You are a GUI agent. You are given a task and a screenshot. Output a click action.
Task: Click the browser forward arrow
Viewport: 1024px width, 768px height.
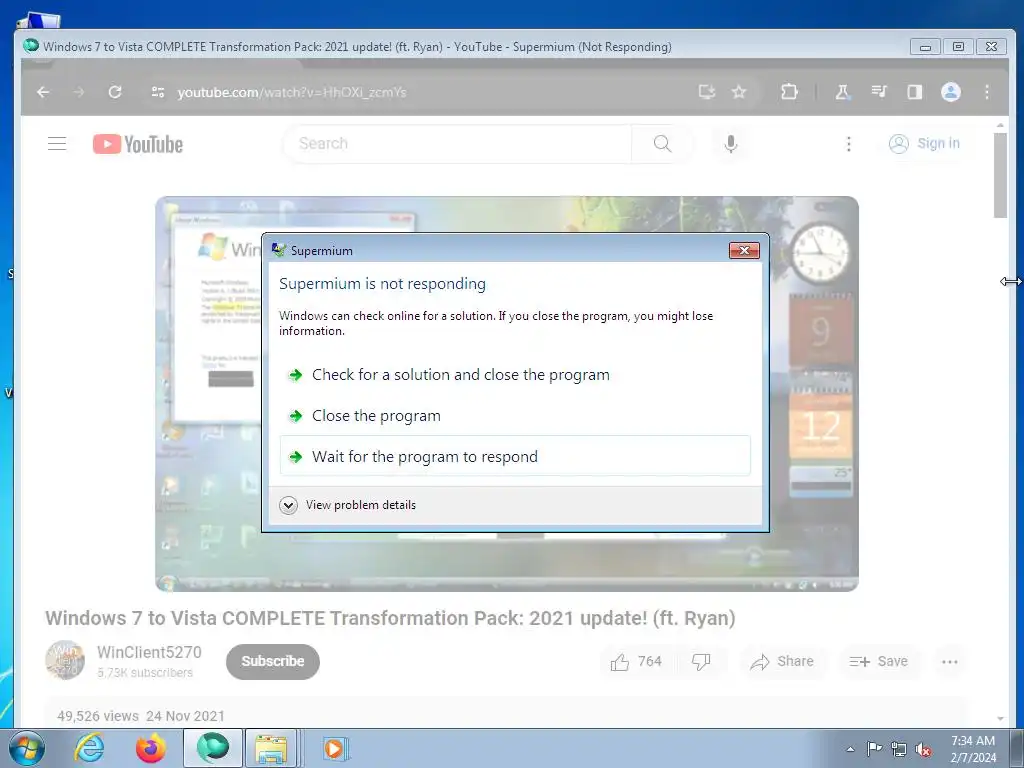click(x=79, y=92)
